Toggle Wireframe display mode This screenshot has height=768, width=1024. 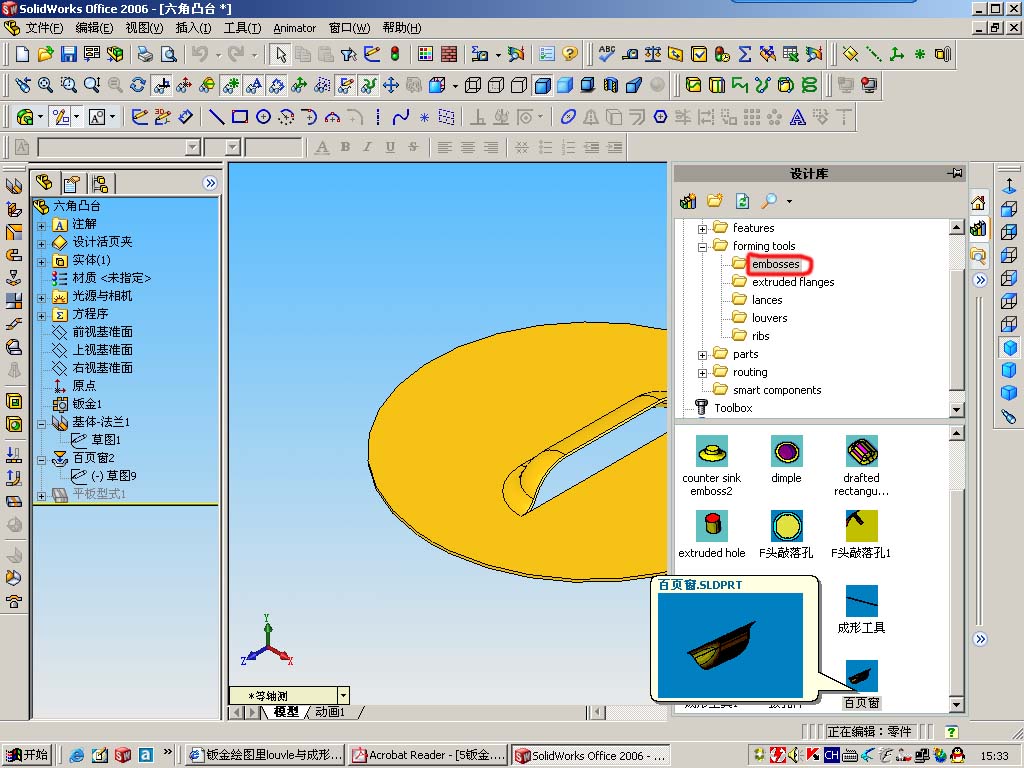coord(473,85)
